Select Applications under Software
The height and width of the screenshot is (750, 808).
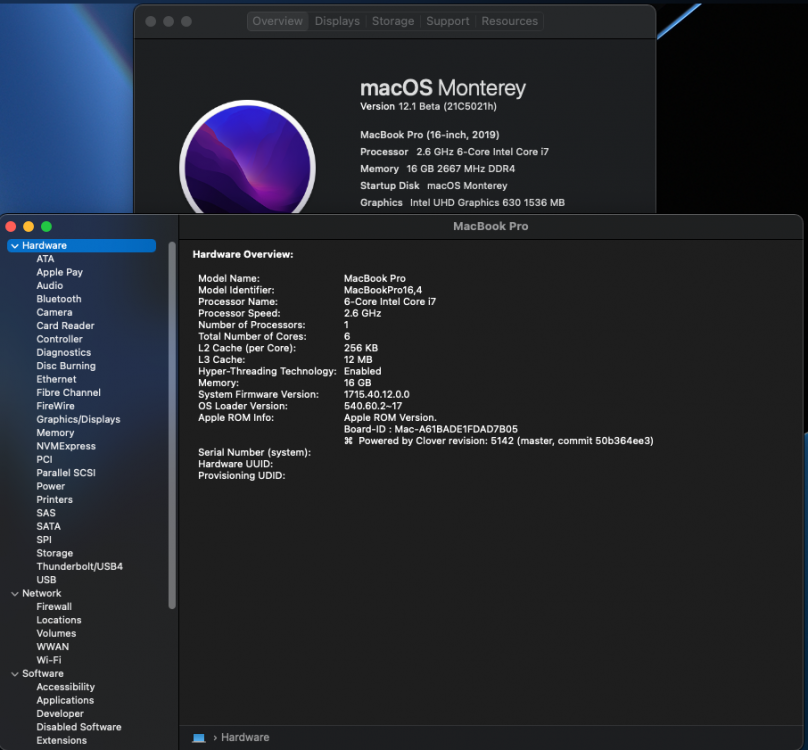pos(65,701)
